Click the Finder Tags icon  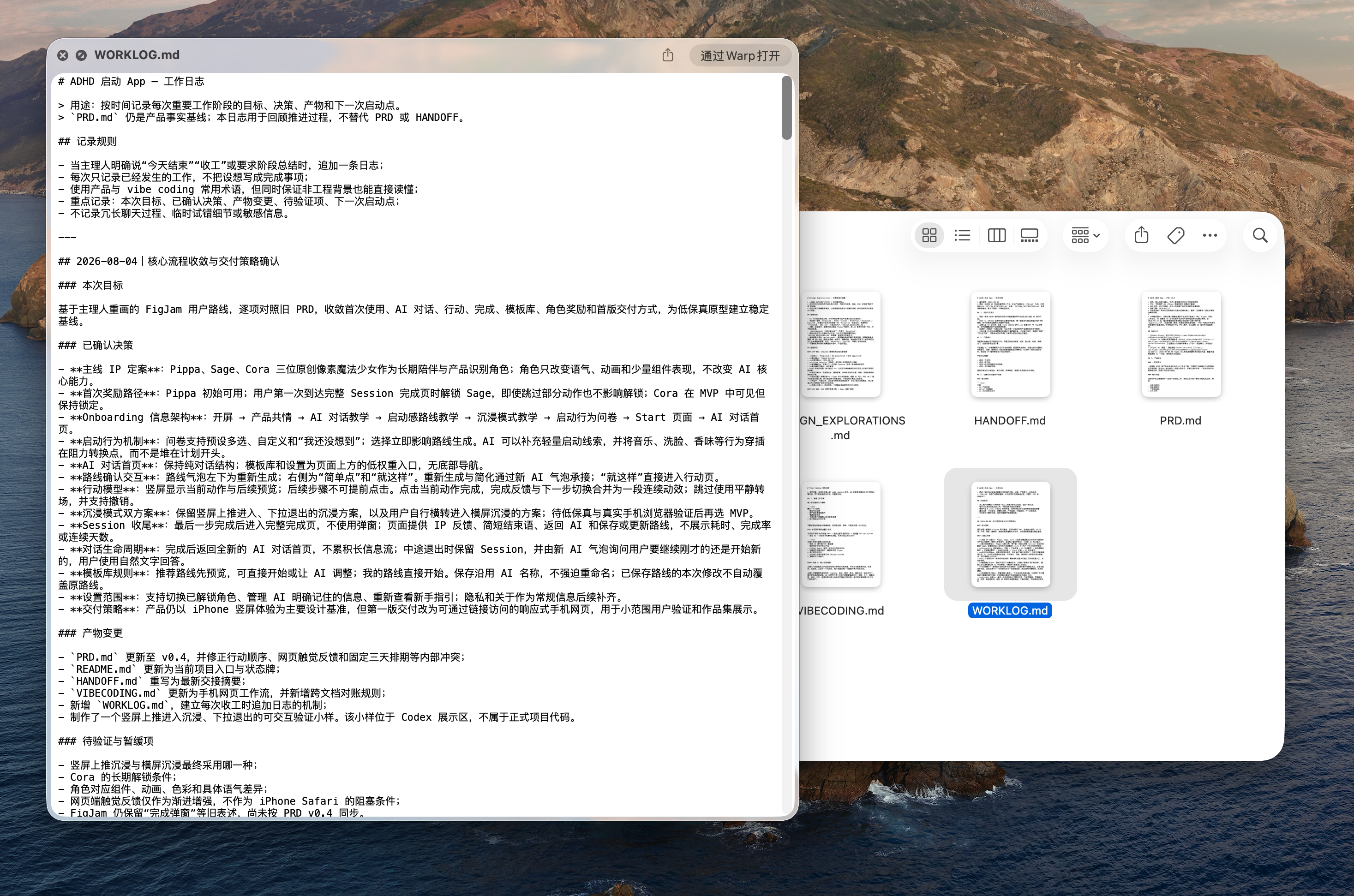tap(1176, 235)
